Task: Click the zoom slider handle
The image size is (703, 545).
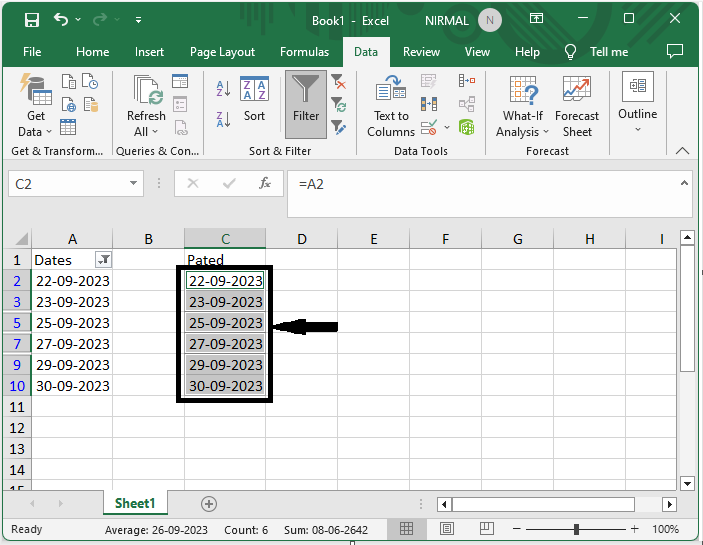Action: click(x=576, y=529)
